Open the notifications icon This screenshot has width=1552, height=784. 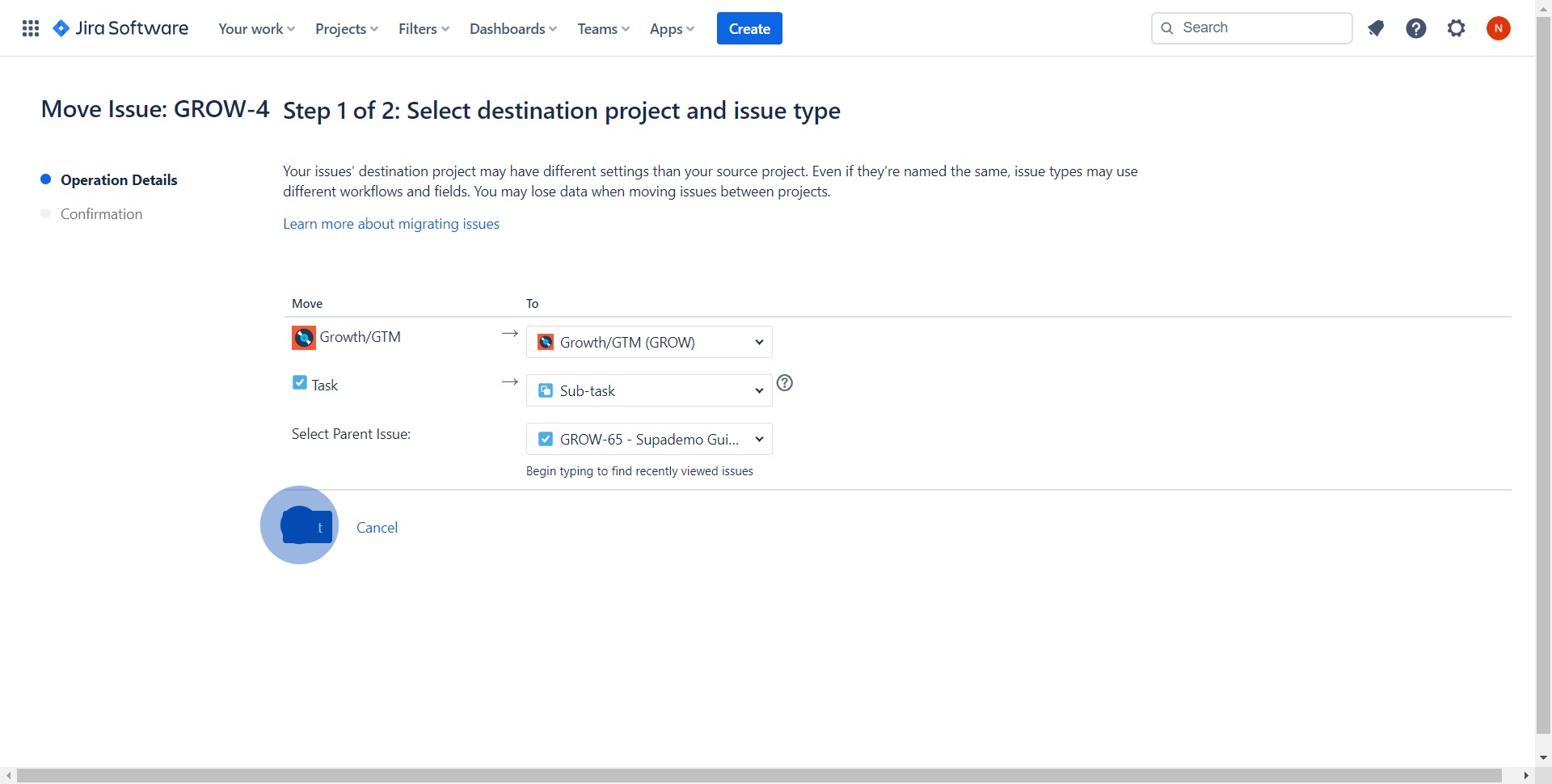1376,28
